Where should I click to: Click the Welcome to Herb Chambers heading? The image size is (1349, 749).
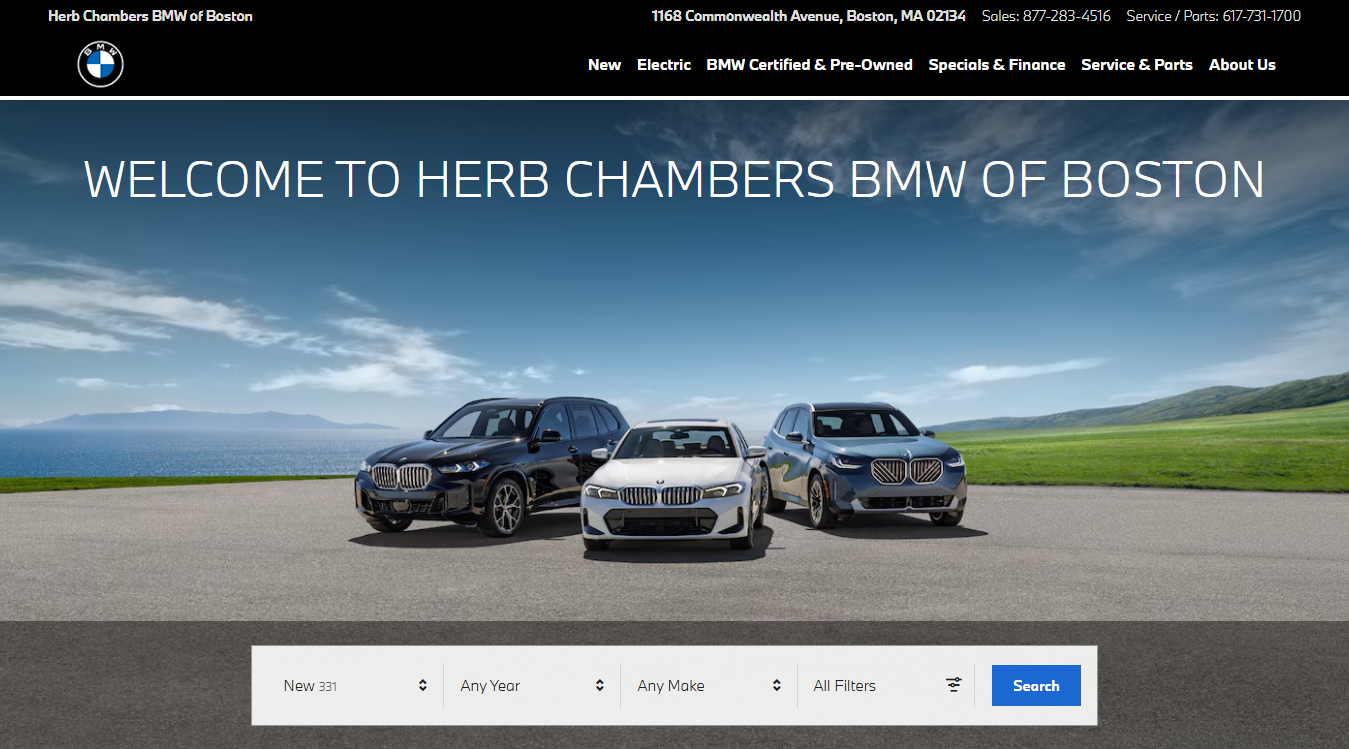[675, 179]
